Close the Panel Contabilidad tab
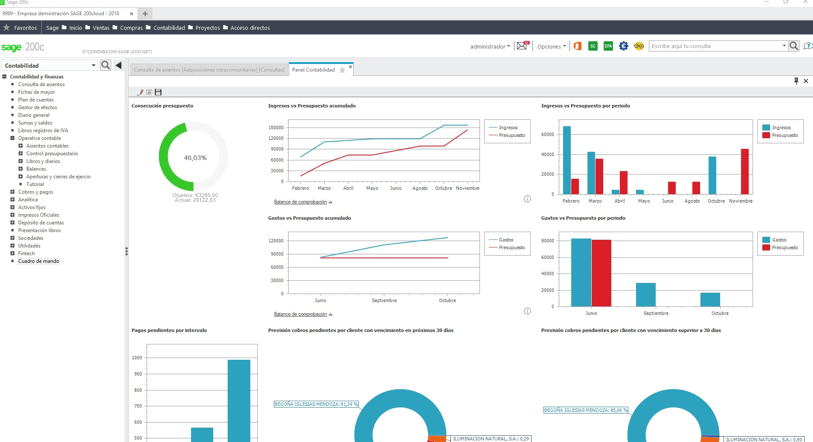Screen dimensions: 813x442 pyautogui.click(x=351, y=66)
